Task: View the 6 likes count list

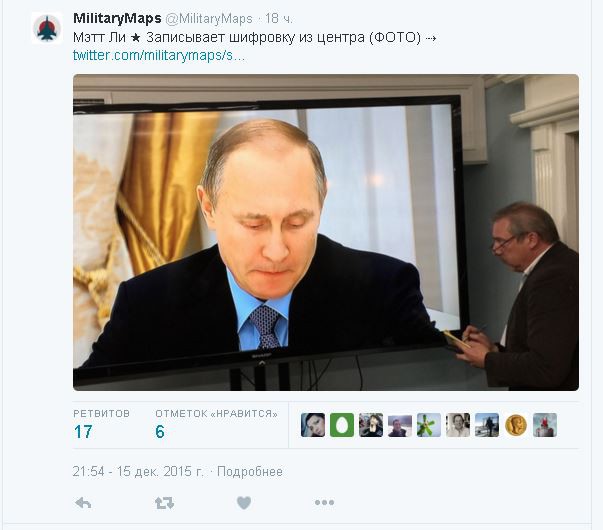Action: [216, 425]
